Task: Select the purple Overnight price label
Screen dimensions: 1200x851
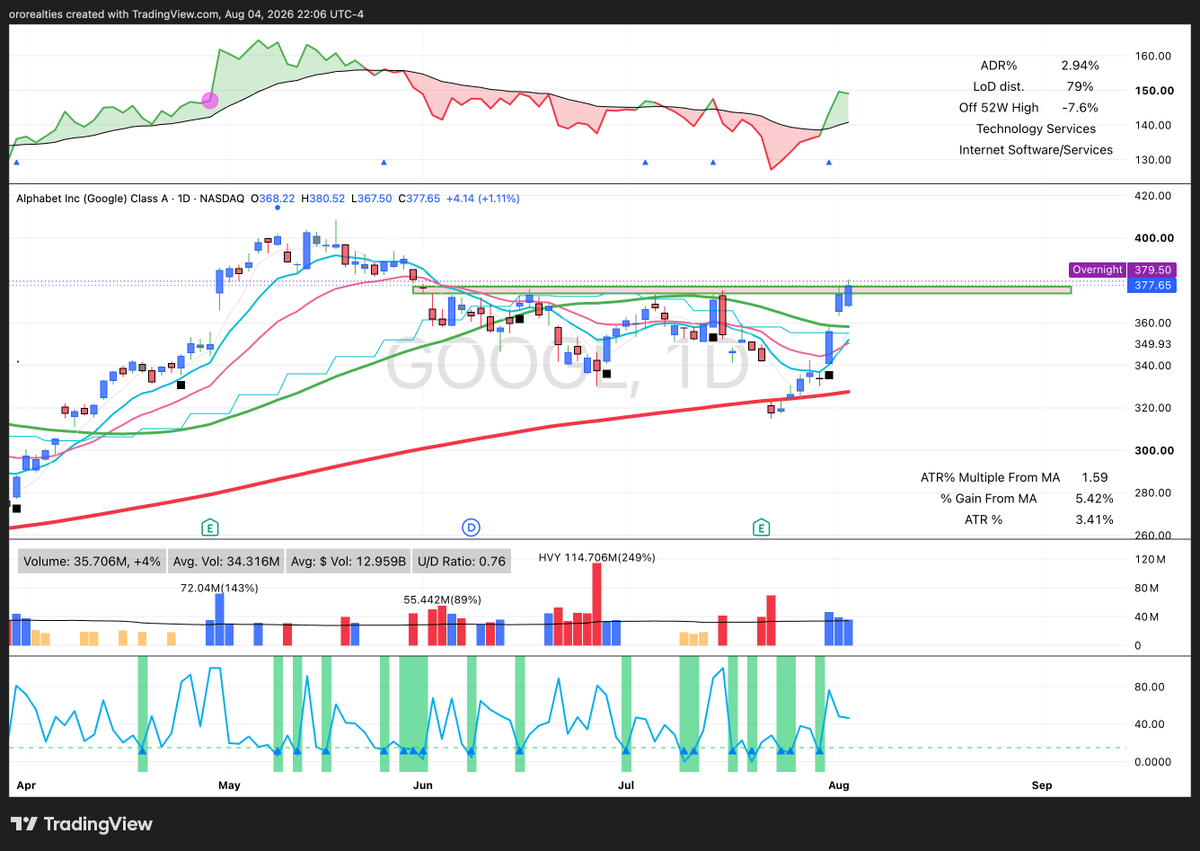Action: pos(1097,270)
